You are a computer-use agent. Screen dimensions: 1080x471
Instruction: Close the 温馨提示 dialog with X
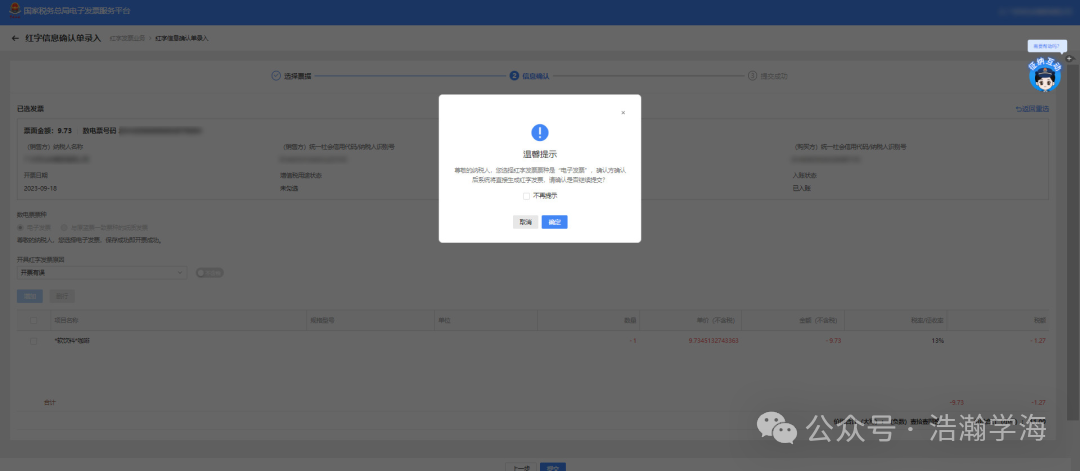pos(623,113)
